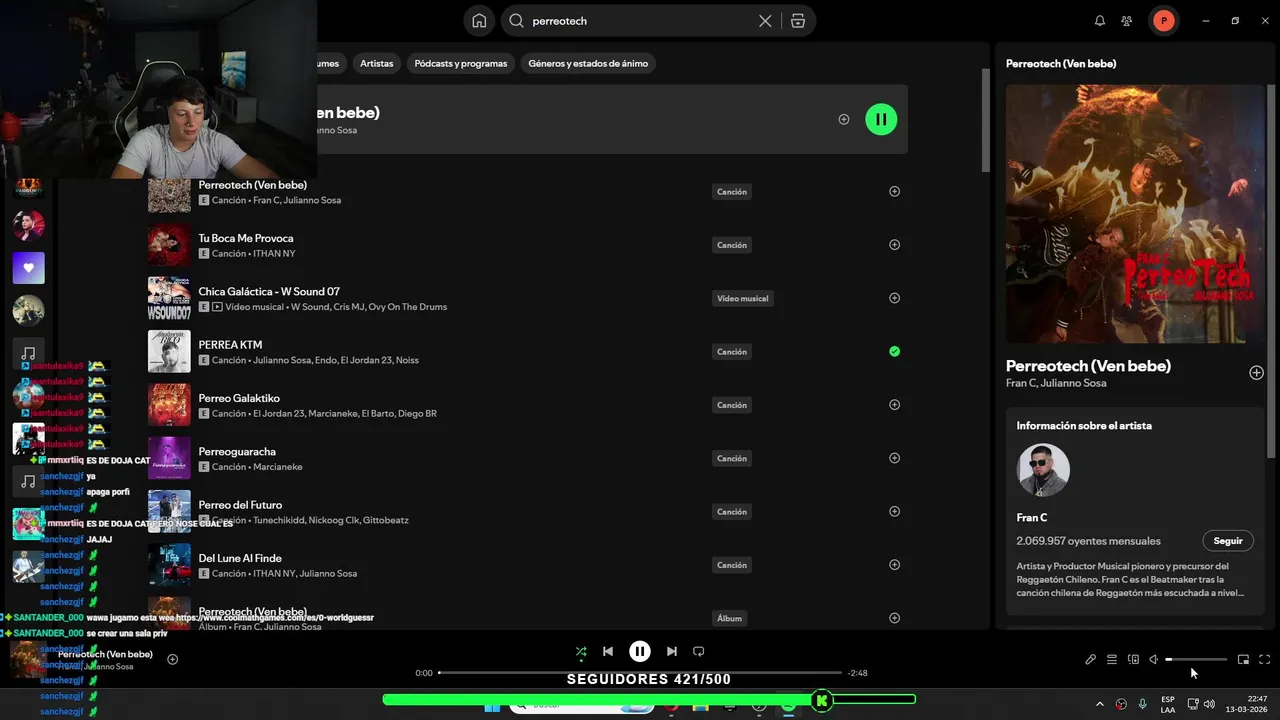Skip to next track
Image resolution: width=1280 pixels, height=720 pixels.
pyautogui.click(x=672, y=651)
